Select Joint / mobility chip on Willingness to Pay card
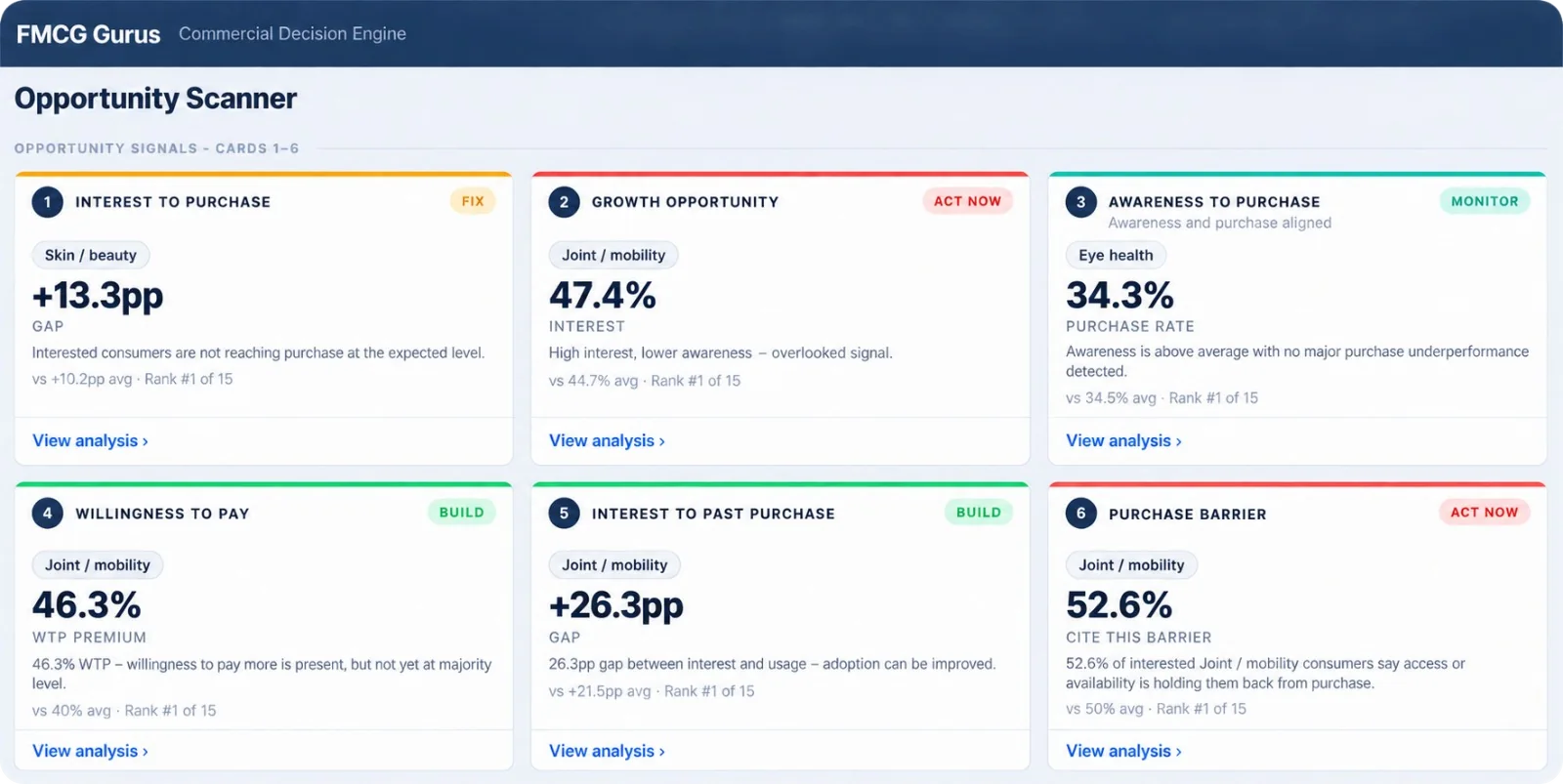Image resolution: width=1563 pixels, height=784 pixels. coord(98,565)
